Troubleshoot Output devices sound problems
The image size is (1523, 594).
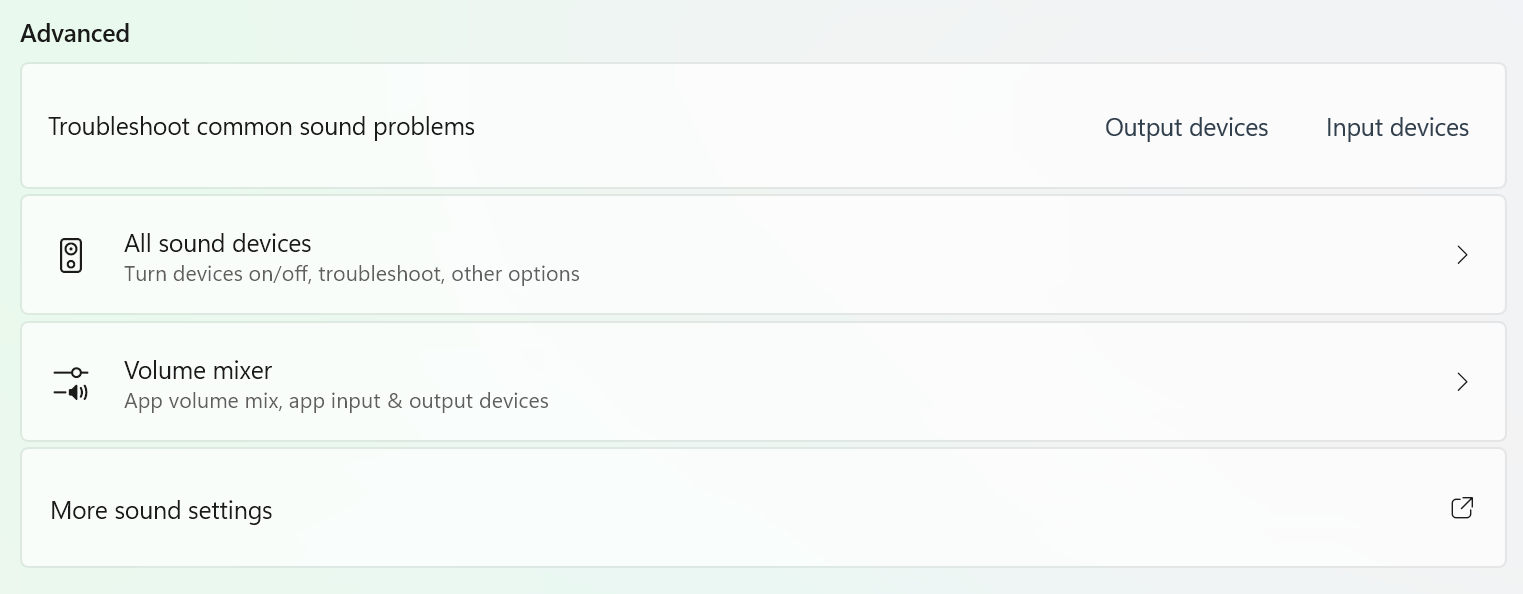[1186, 128]
